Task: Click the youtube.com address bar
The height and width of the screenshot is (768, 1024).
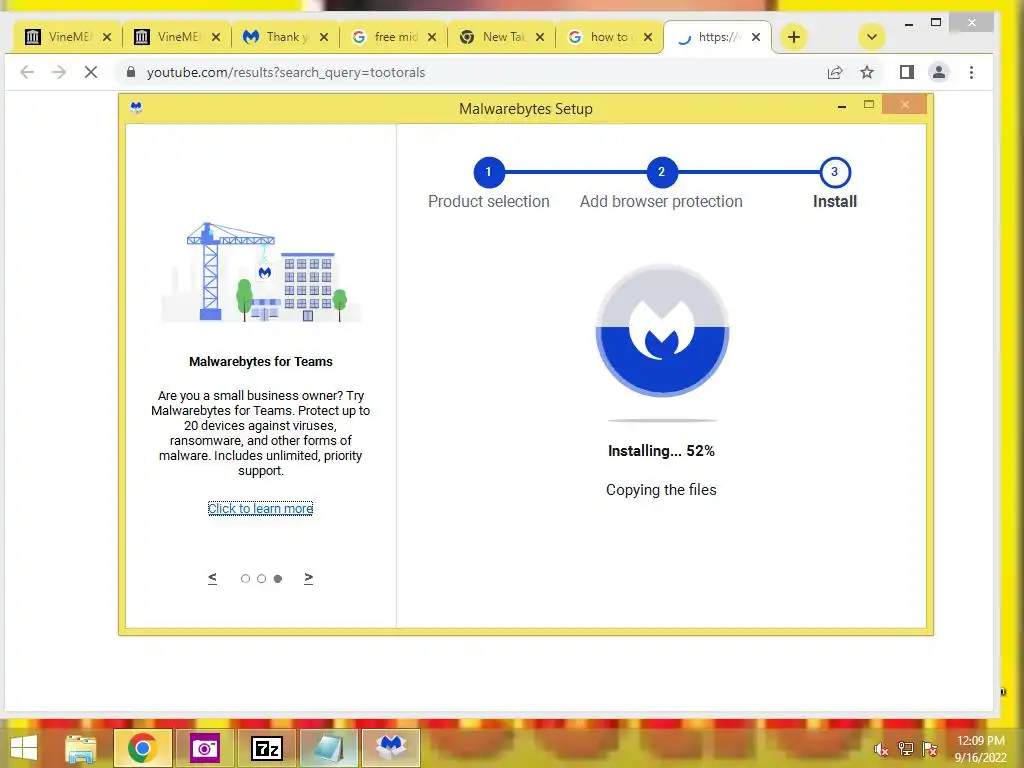Action: (470, 72)
